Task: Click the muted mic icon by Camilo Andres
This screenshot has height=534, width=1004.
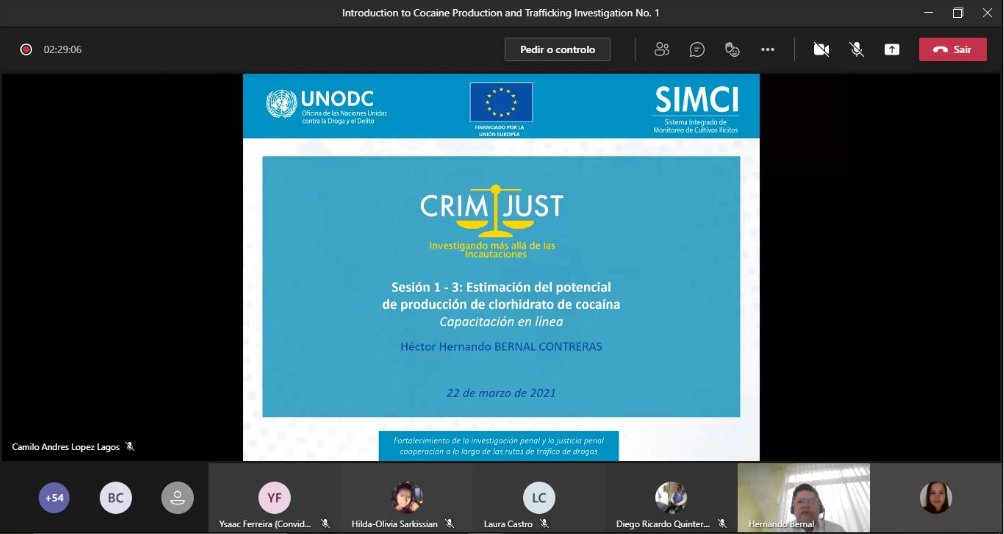Action: [x=130, y=446]
